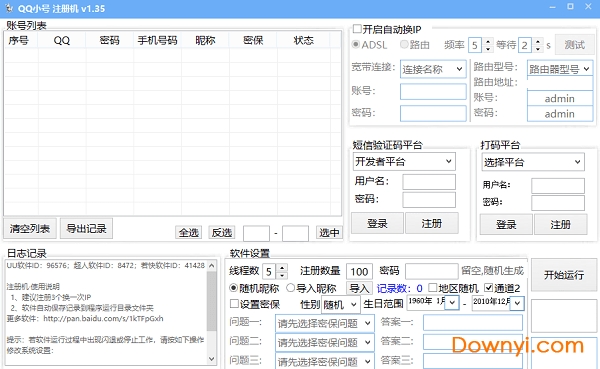The image size is (600, 369).
Task: Click the 手机号码 column header
Action: (157, 40)
